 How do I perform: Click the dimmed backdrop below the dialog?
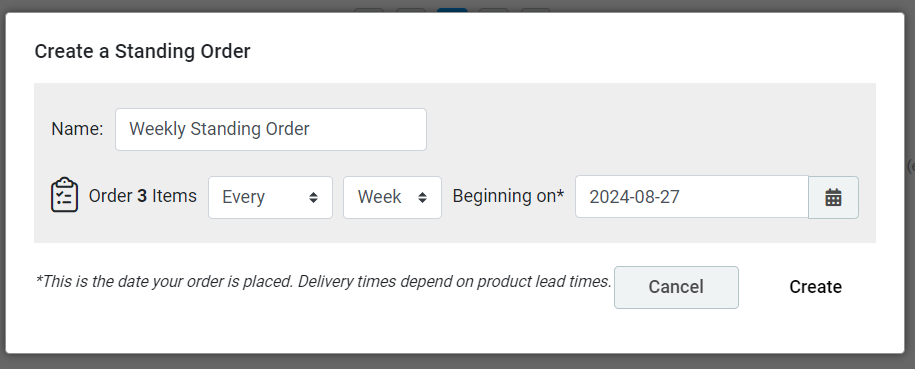click(458, 361)
